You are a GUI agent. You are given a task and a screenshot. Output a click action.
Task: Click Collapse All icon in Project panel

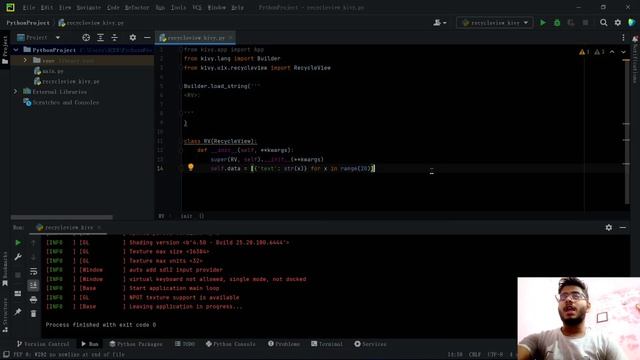coord(115,38)
